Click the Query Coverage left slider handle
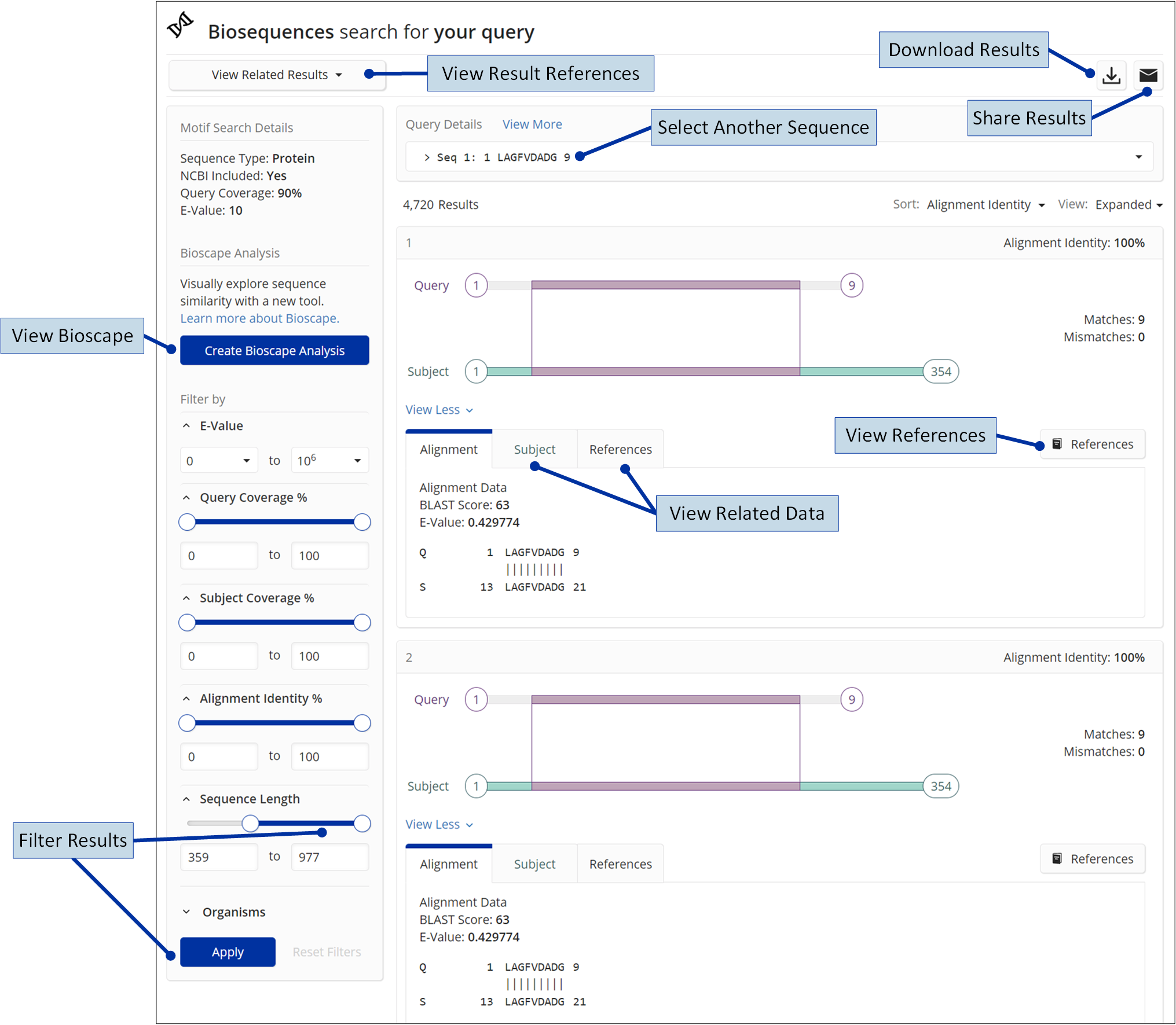 187,522
